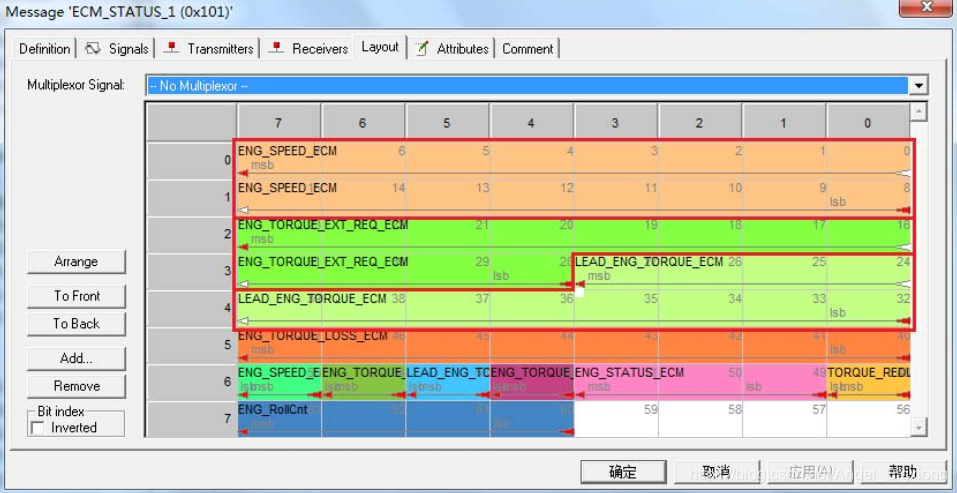The image size is (957, 493).
Task: Click the Signals tab icon
Action: pyautogui.click(x=93, y=49)
